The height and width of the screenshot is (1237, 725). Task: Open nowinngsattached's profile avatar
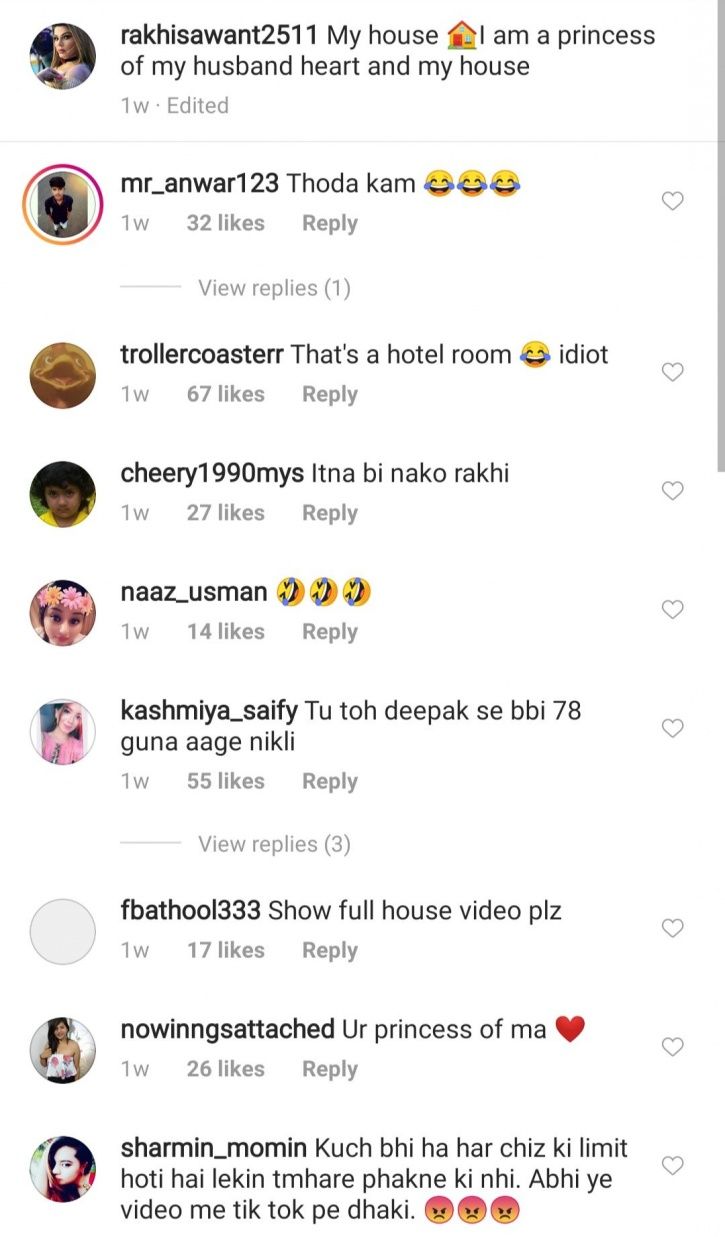click(x=63, y=1050)
